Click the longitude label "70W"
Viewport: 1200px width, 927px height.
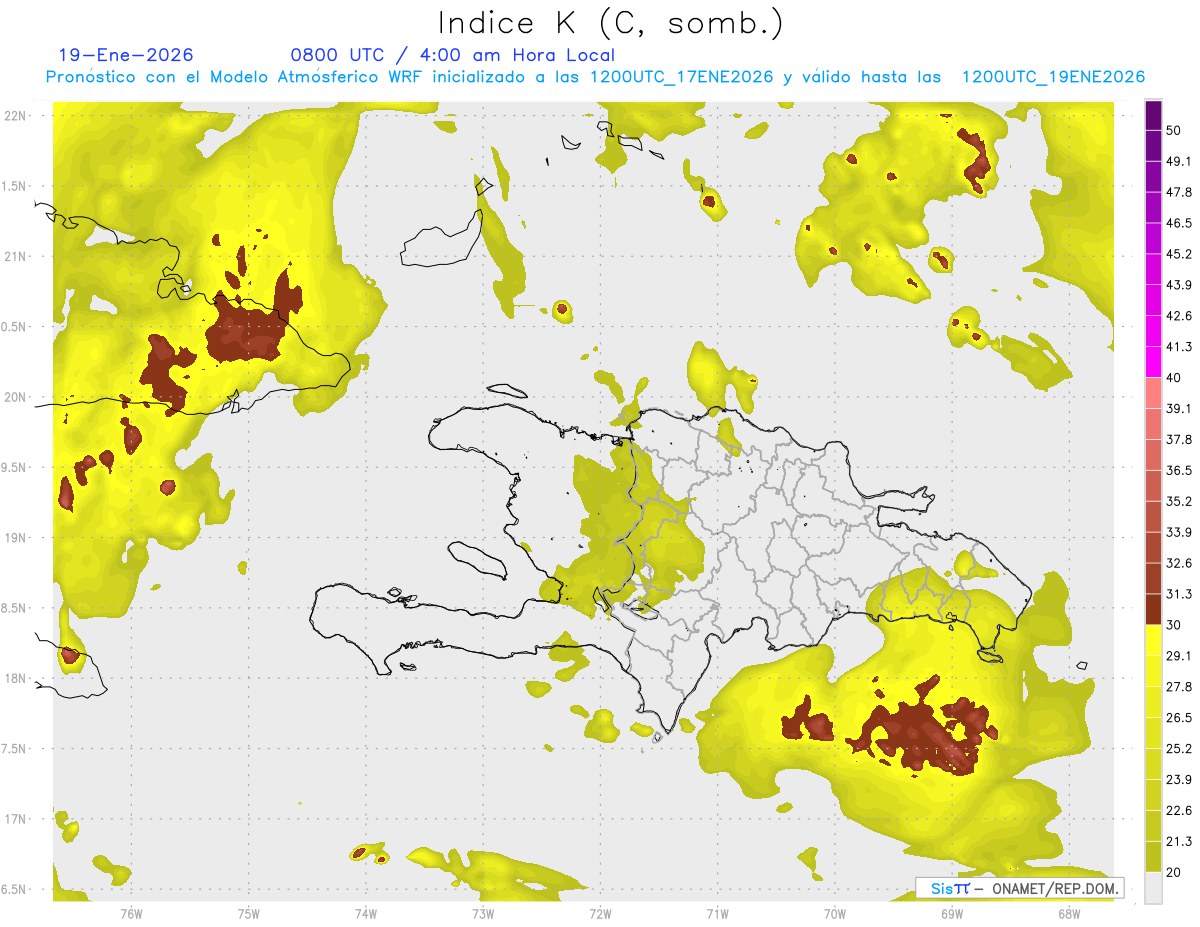point(835,913)
